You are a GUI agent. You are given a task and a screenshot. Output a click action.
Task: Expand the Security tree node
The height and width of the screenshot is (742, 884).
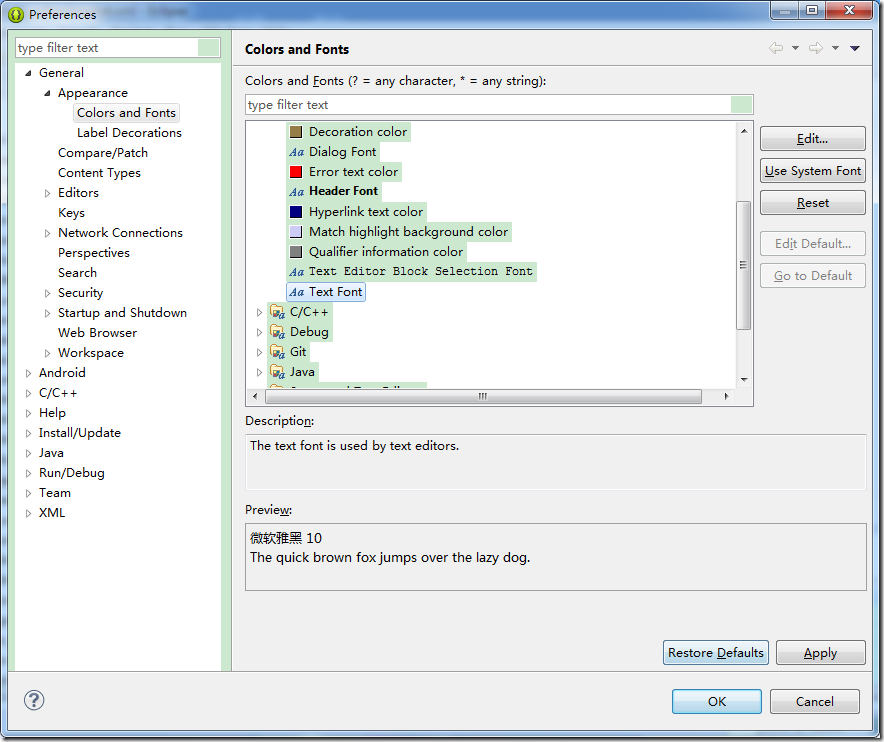47,293
